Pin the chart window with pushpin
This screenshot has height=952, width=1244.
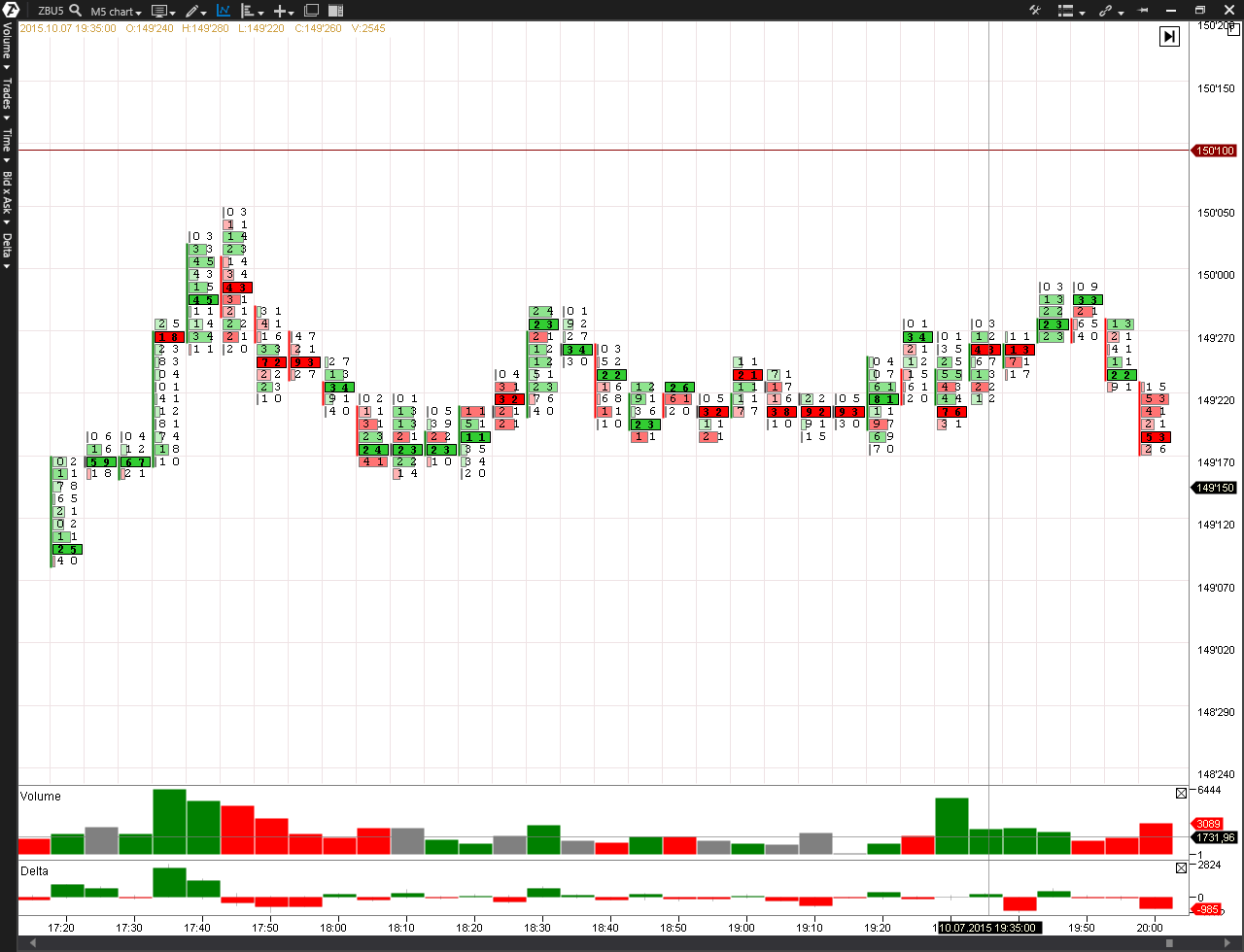1143,11
